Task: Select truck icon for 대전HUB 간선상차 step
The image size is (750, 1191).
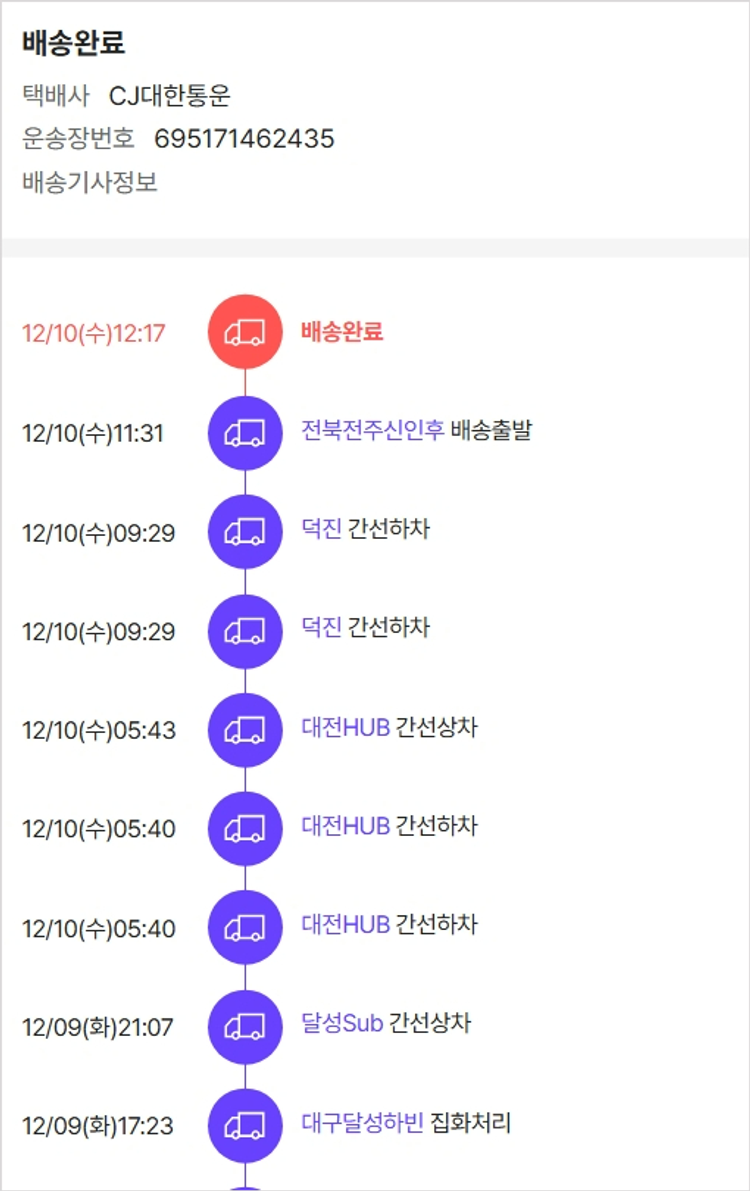Action: click(245, 730)
